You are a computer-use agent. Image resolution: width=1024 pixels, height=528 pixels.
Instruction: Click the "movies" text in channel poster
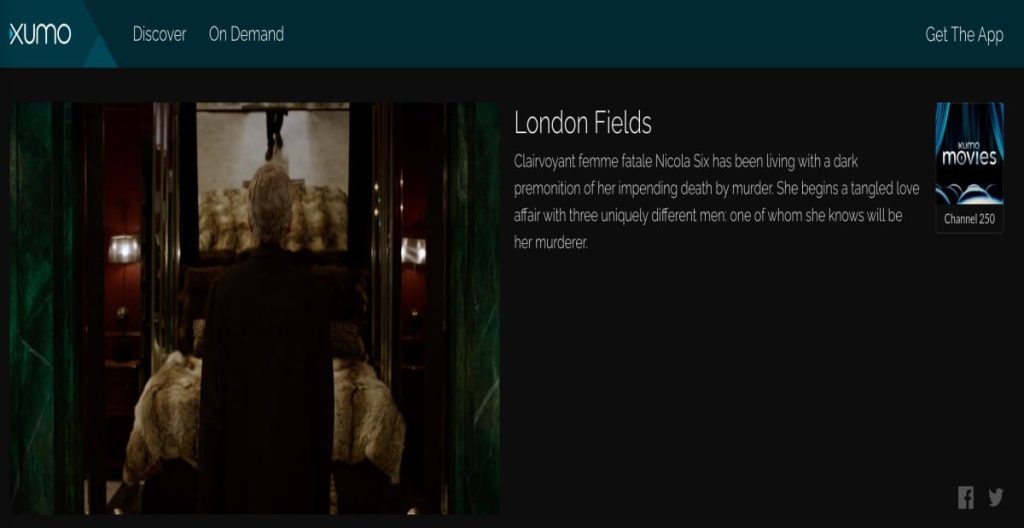pyautogui.click(x=969, y=157)
